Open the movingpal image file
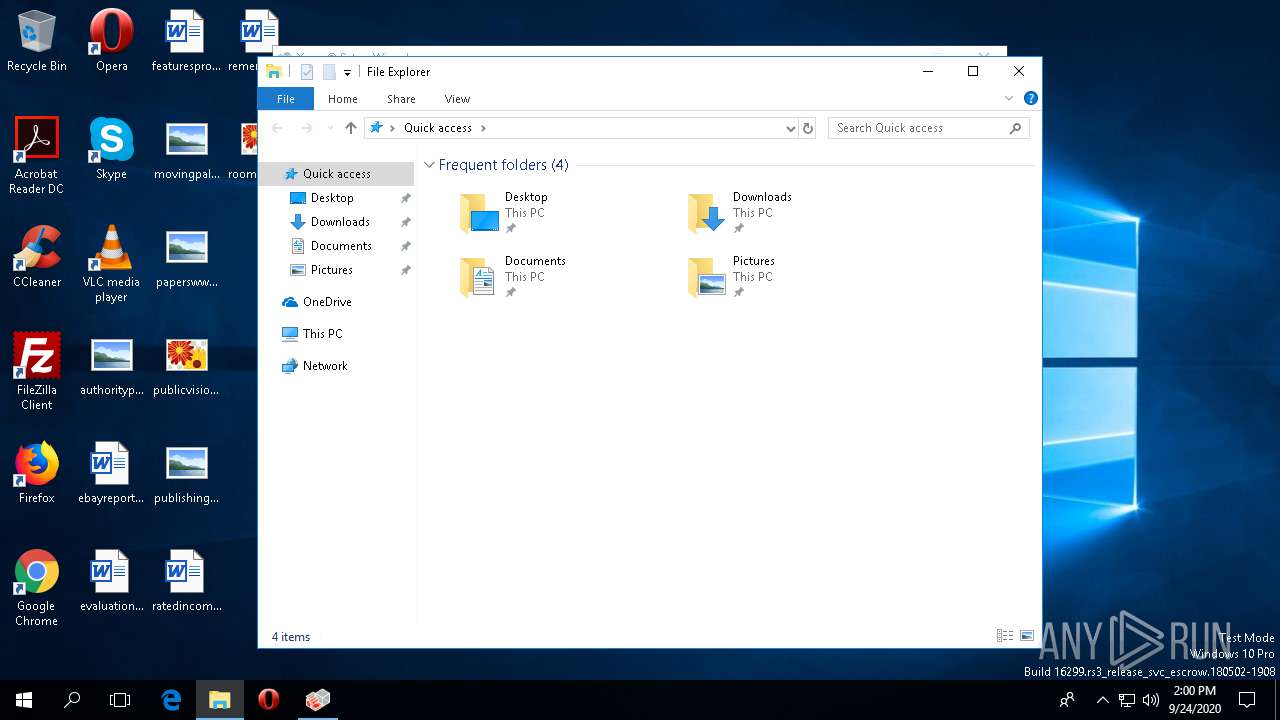The height and width of the screenshot is (720, 1280). click(186, 150)
